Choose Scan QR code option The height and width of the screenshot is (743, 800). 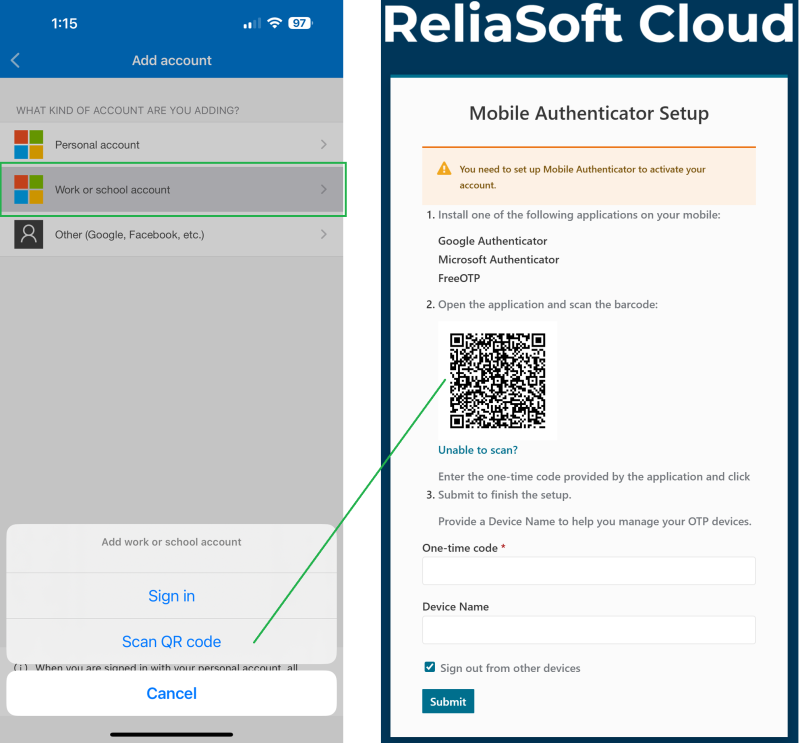171,641
